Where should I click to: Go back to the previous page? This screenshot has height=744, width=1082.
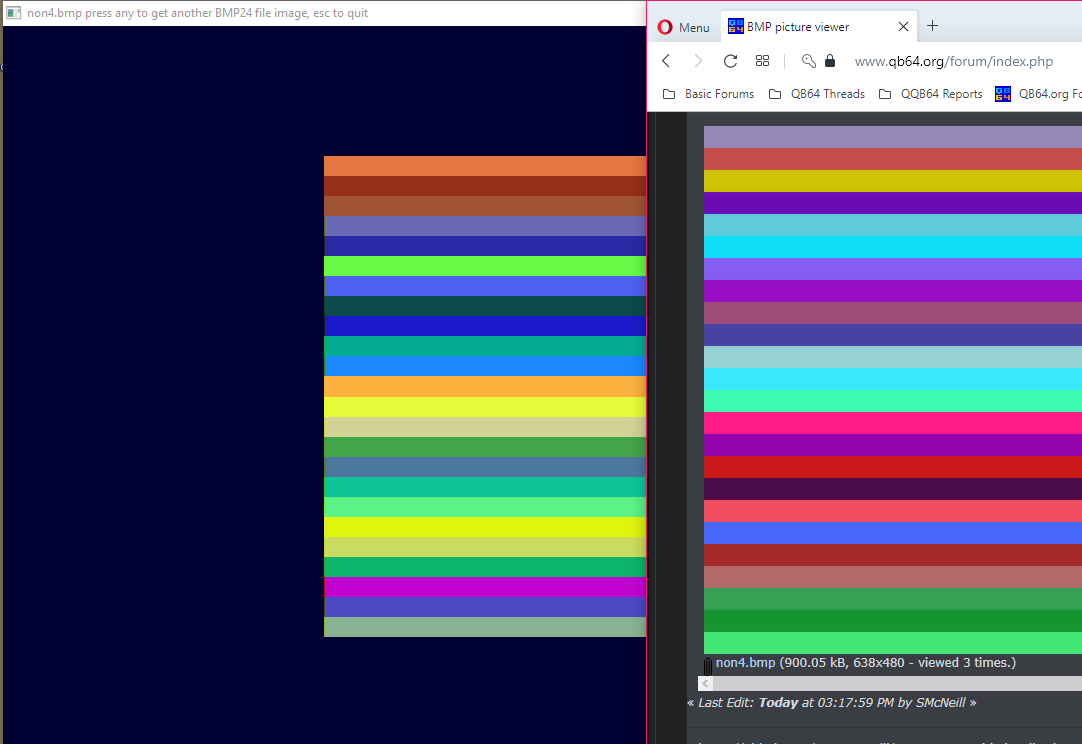pyautogui.click(x=667, y=61)
